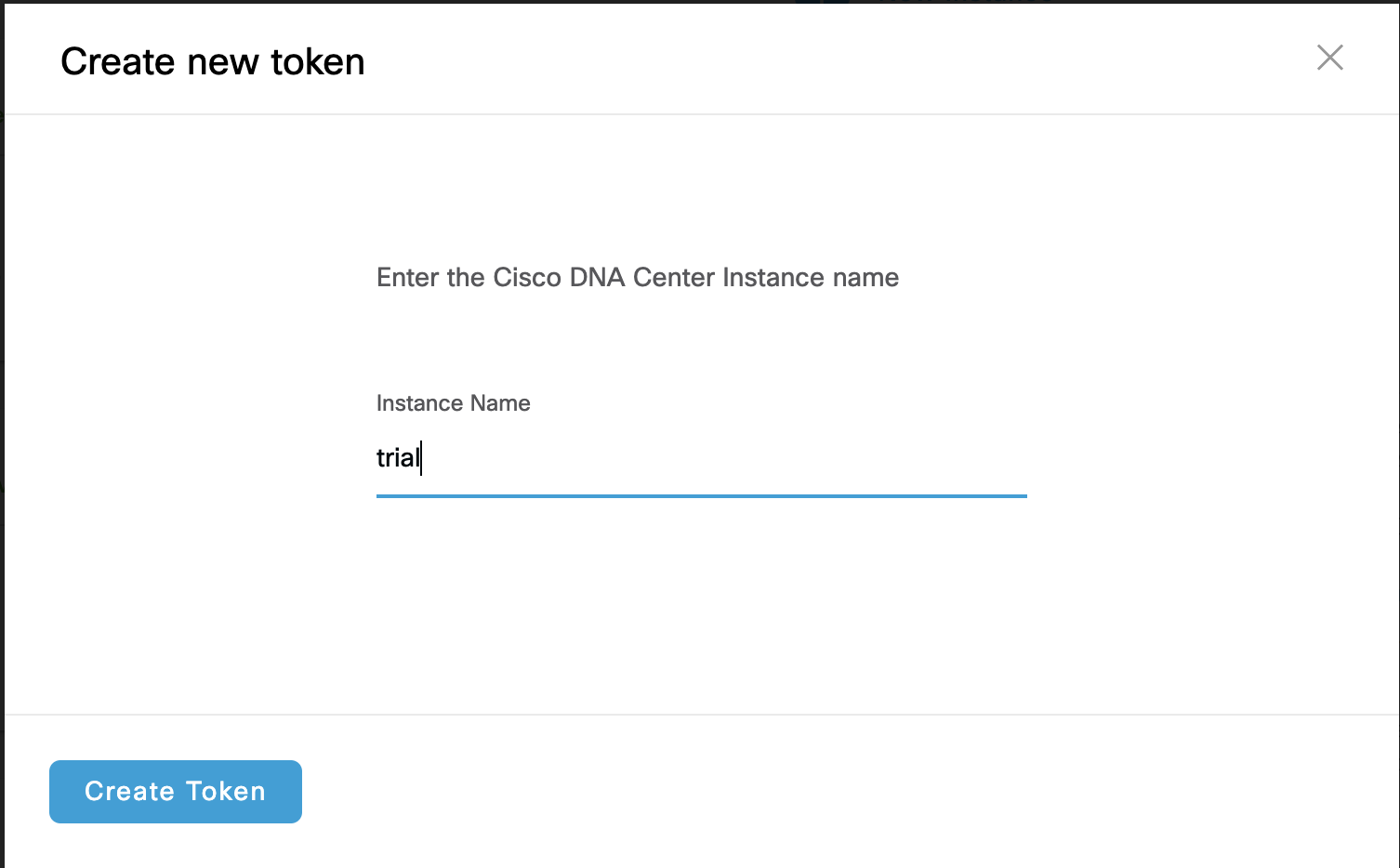Viewport: 1400px width, 868px height.
Task: Place cursor after 'trial' in Instance Name
Action: point(421,458)
